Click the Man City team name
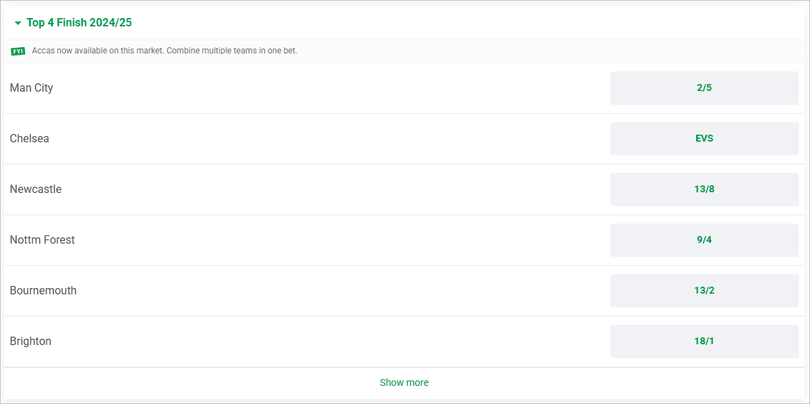 click(31, 88)
